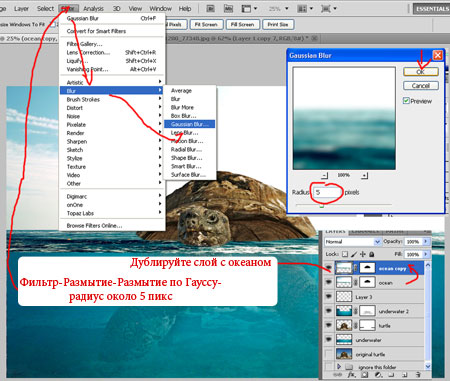Launch Bridge from the Br icon

click(210, 9)
